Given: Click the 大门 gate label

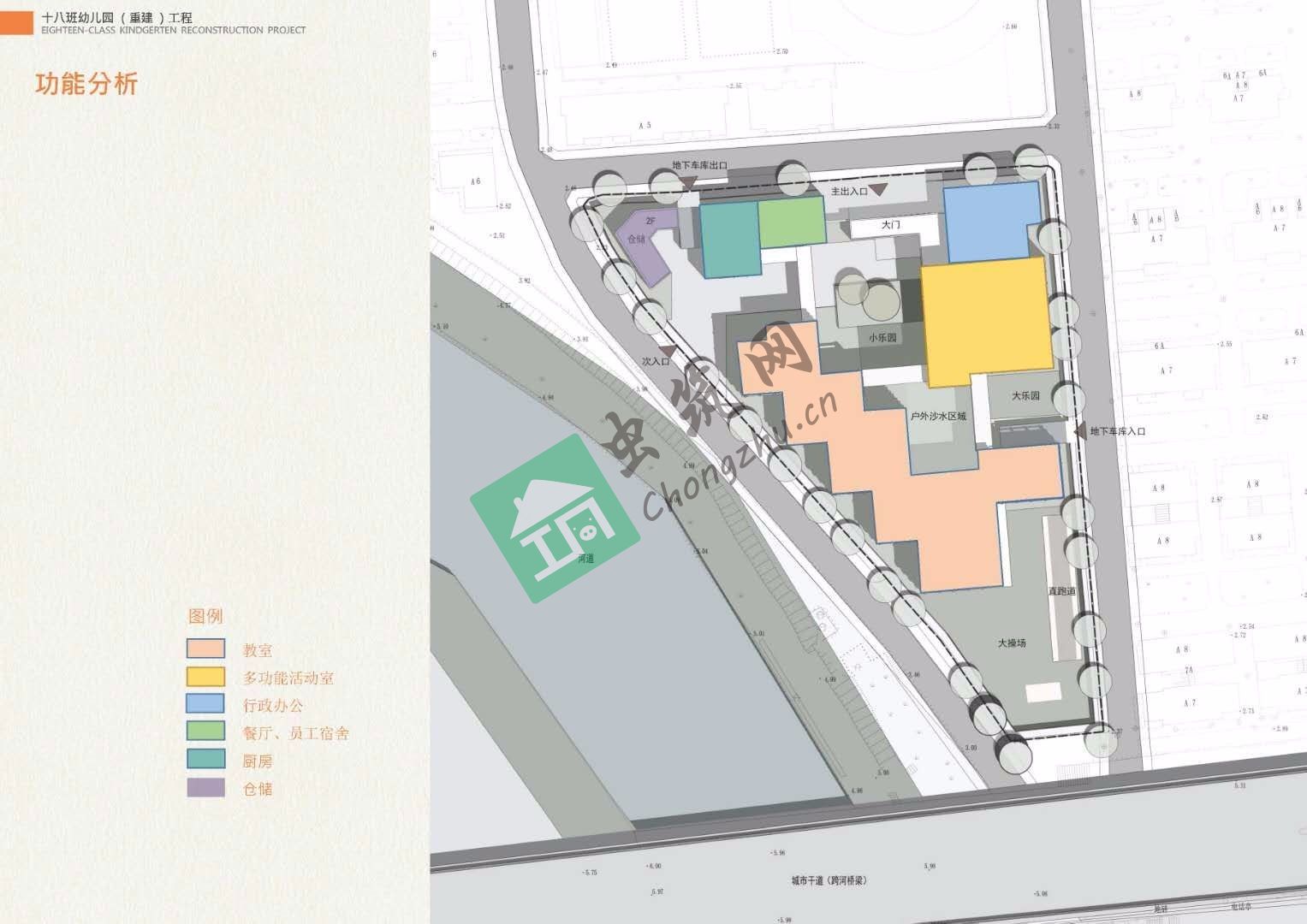Looking at the screenshot, I should point(891,225).
